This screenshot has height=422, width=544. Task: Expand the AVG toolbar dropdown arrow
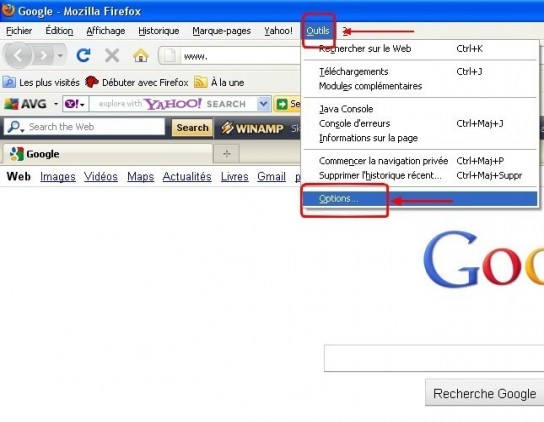56,104
